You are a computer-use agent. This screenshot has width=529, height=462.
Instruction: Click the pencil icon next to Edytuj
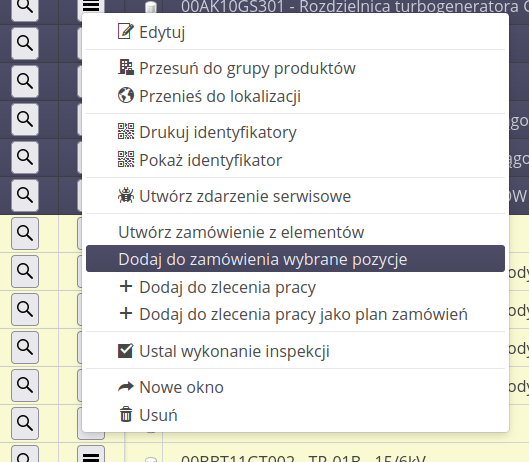click(x=126, y=31)
